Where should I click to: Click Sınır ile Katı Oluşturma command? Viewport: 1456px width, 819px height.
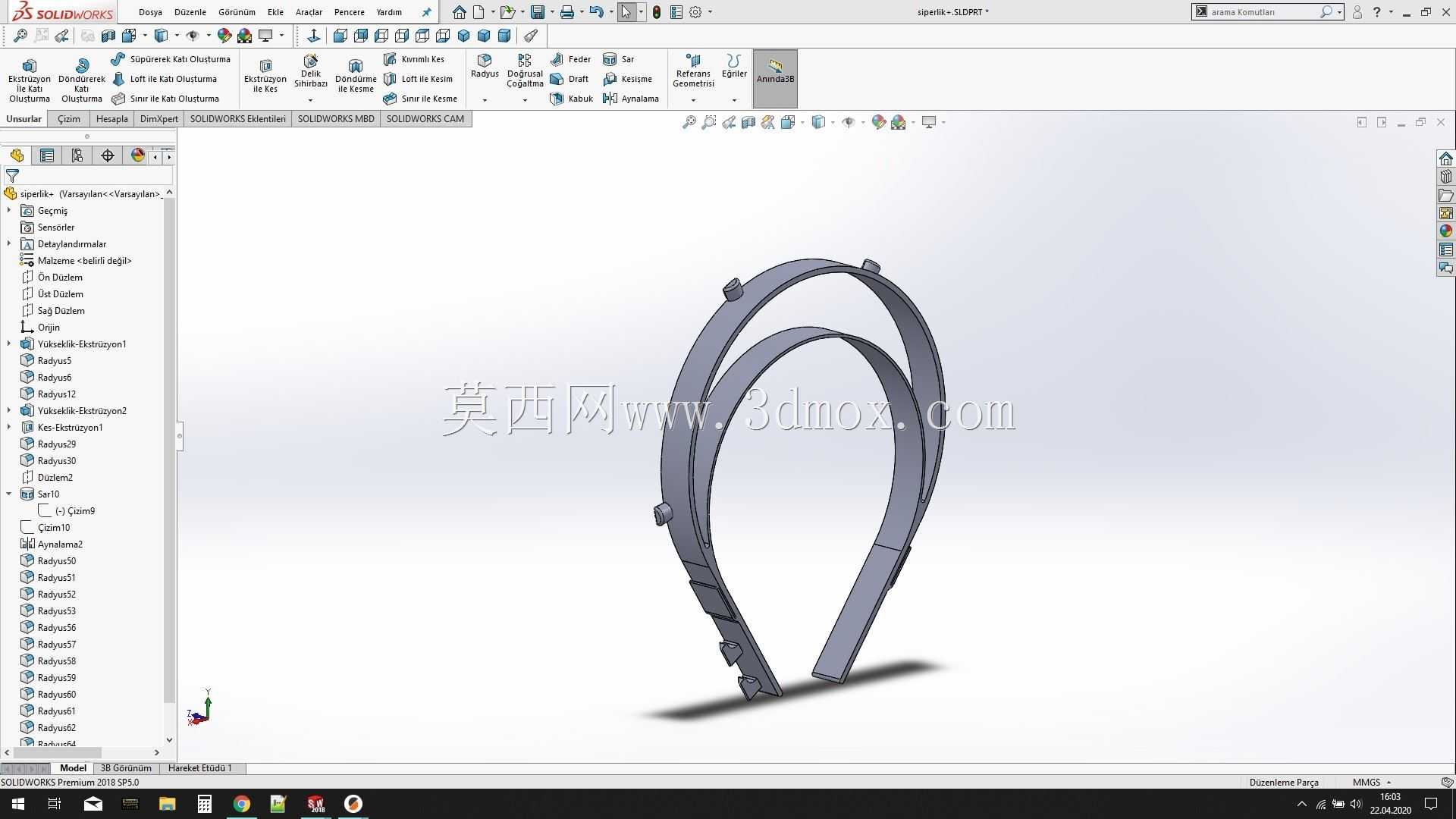click(x=165, y=99)
